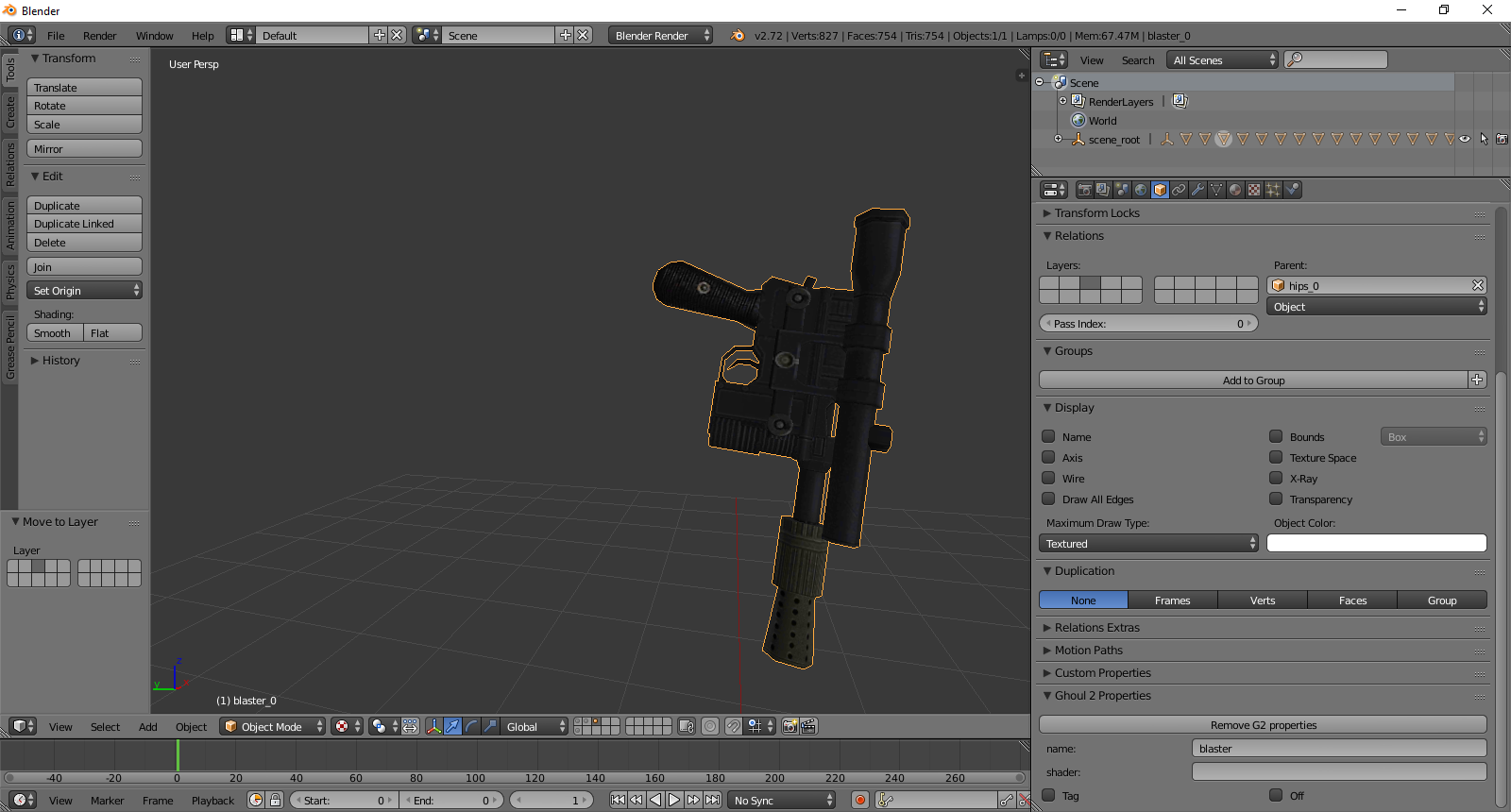
Task: Play the animation forward
Action: coord(674,800)
